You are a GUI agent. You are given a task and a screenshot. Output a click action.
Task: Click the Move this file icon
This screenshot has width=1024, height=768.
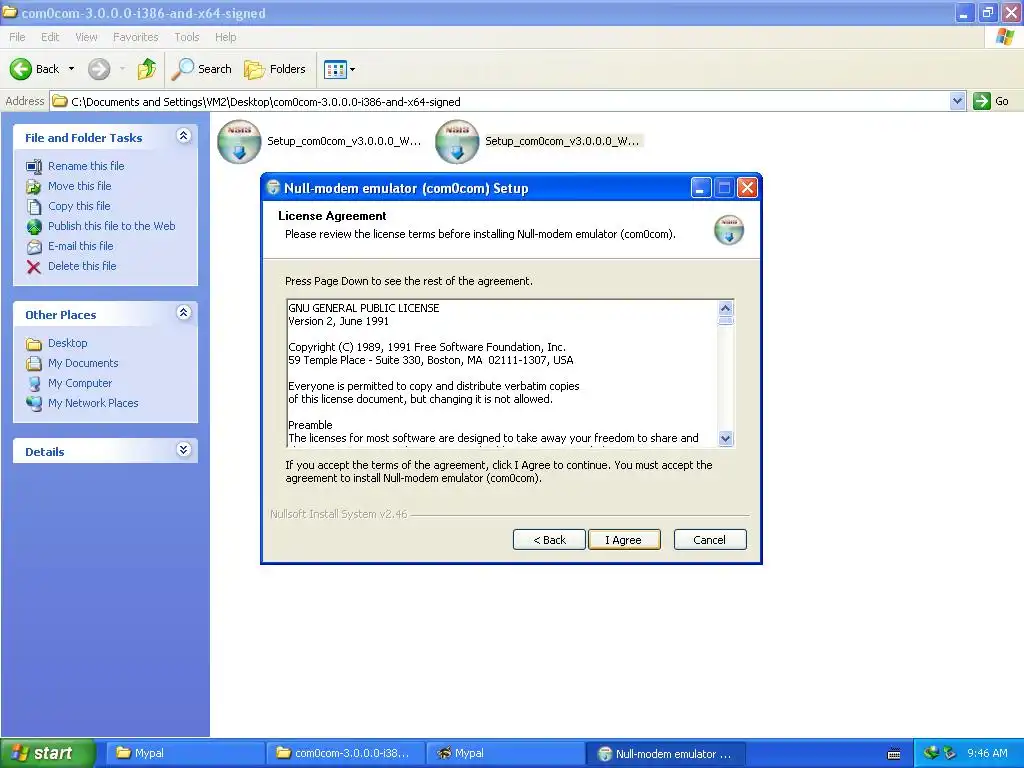pos(34,187)
